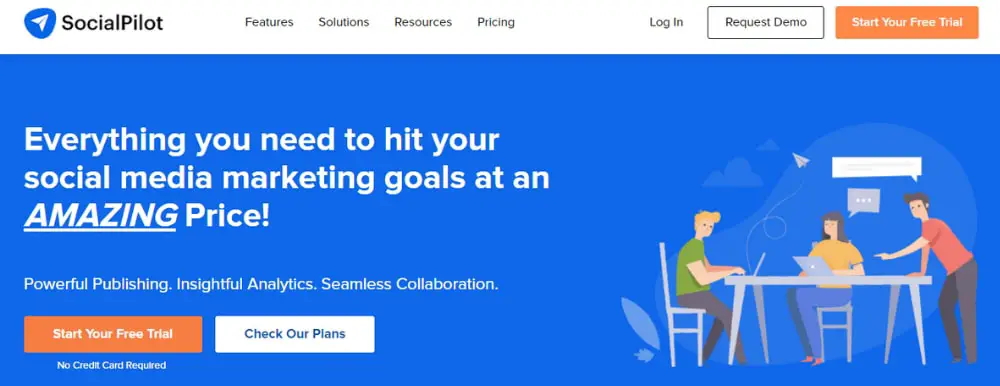Click the SocialPilot brand name text
This screenshot has height=386, width=1000.
coord(112,23)
